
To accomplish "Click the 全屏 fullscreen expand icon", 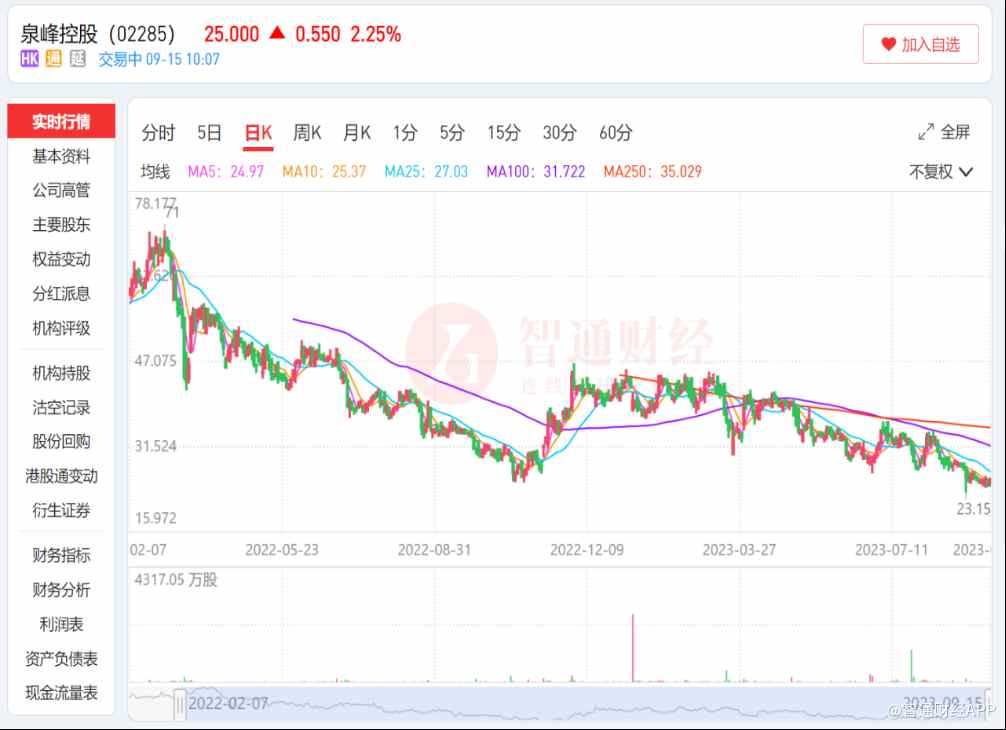I will pos(926,131).
